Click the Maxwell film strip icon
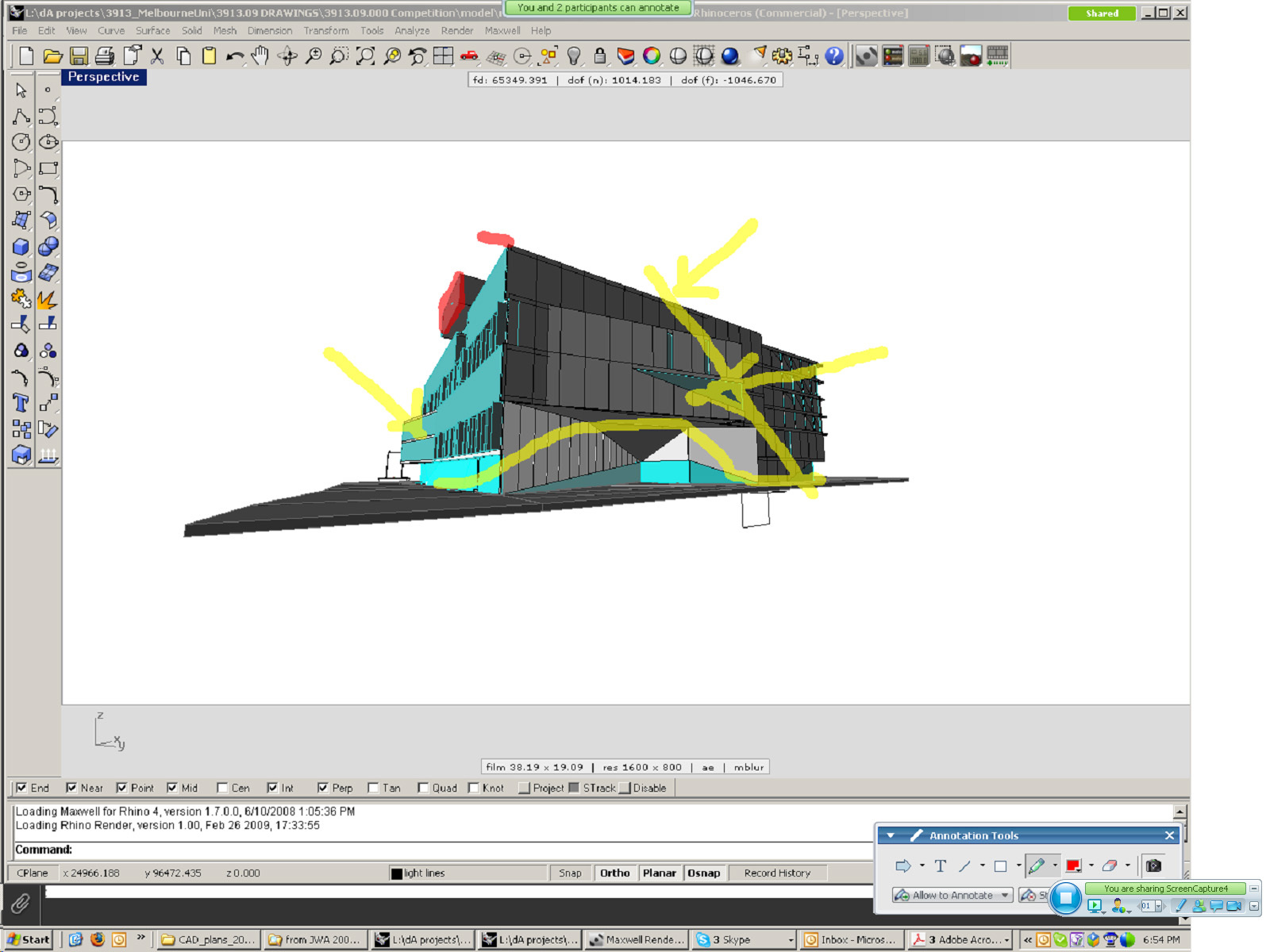The width and height of the screenshot is (1270, 952). [x=998, y=56]
